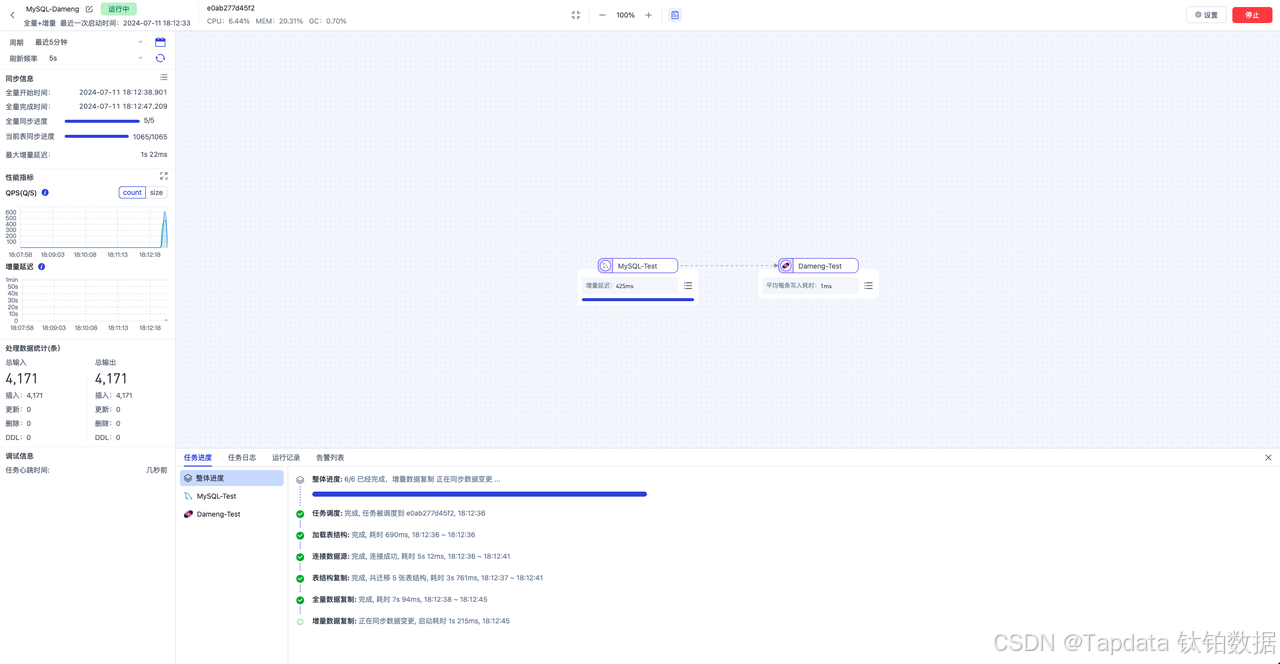Select the MySQL-Test node label on canvas
Image resolution: width=1280 pixels, height=664 pixels.
(x=637, y=266)
